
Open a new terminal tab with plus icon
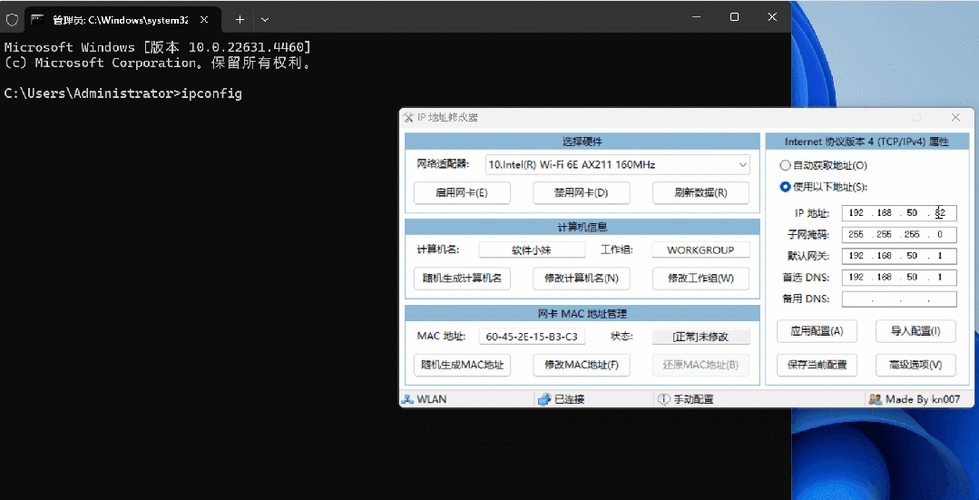[240, 19]
